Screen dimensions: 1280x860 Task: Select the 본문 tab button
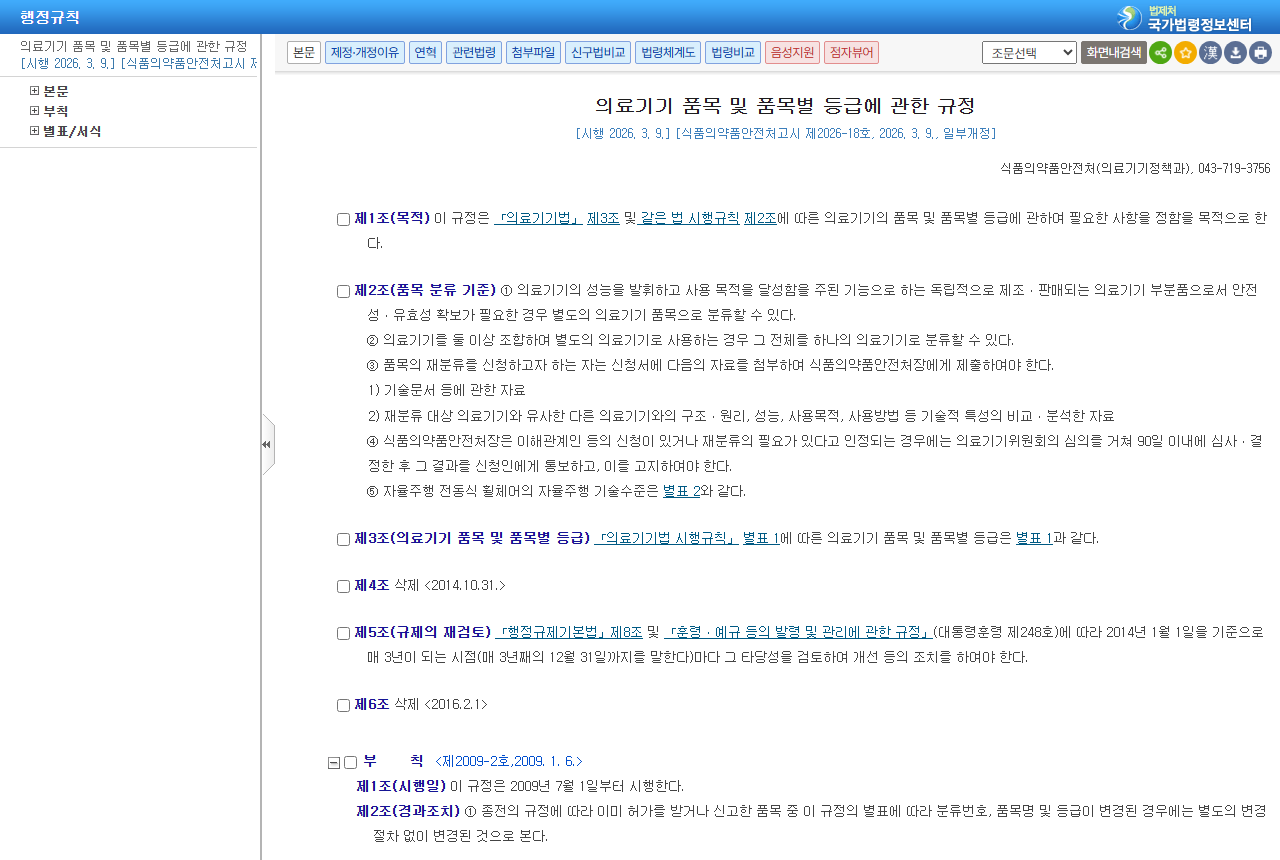tap(304, 52)
